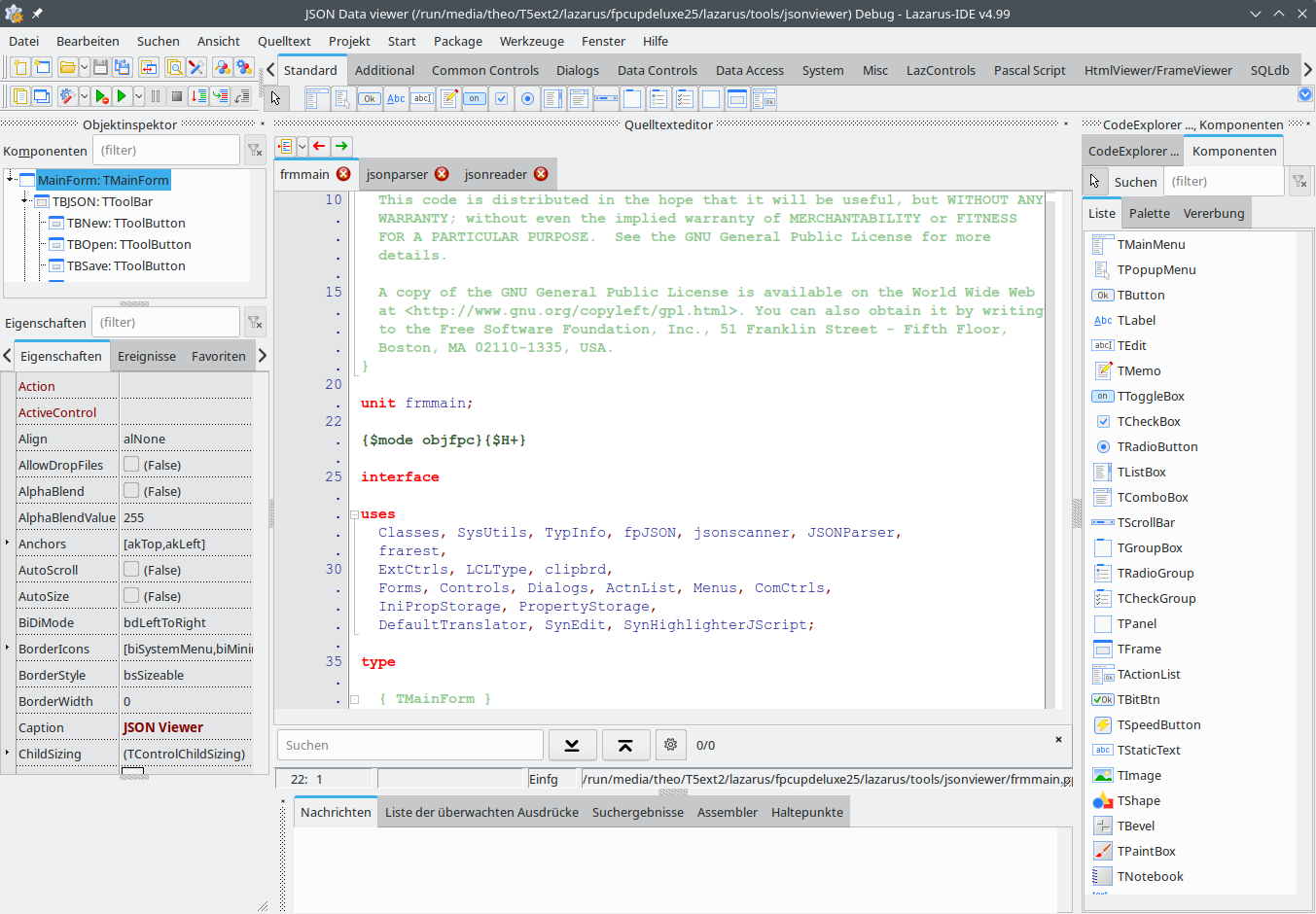
Task: Toggle the AllowDropFiles checkbox
Action: 131,465
